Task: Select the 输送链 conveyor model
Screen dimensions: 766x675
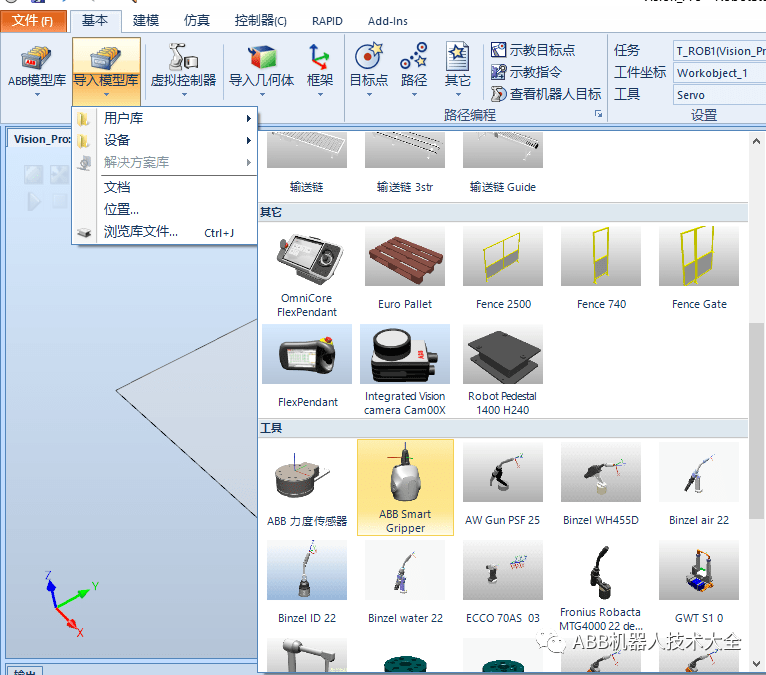Action: [x=307, y=163]
